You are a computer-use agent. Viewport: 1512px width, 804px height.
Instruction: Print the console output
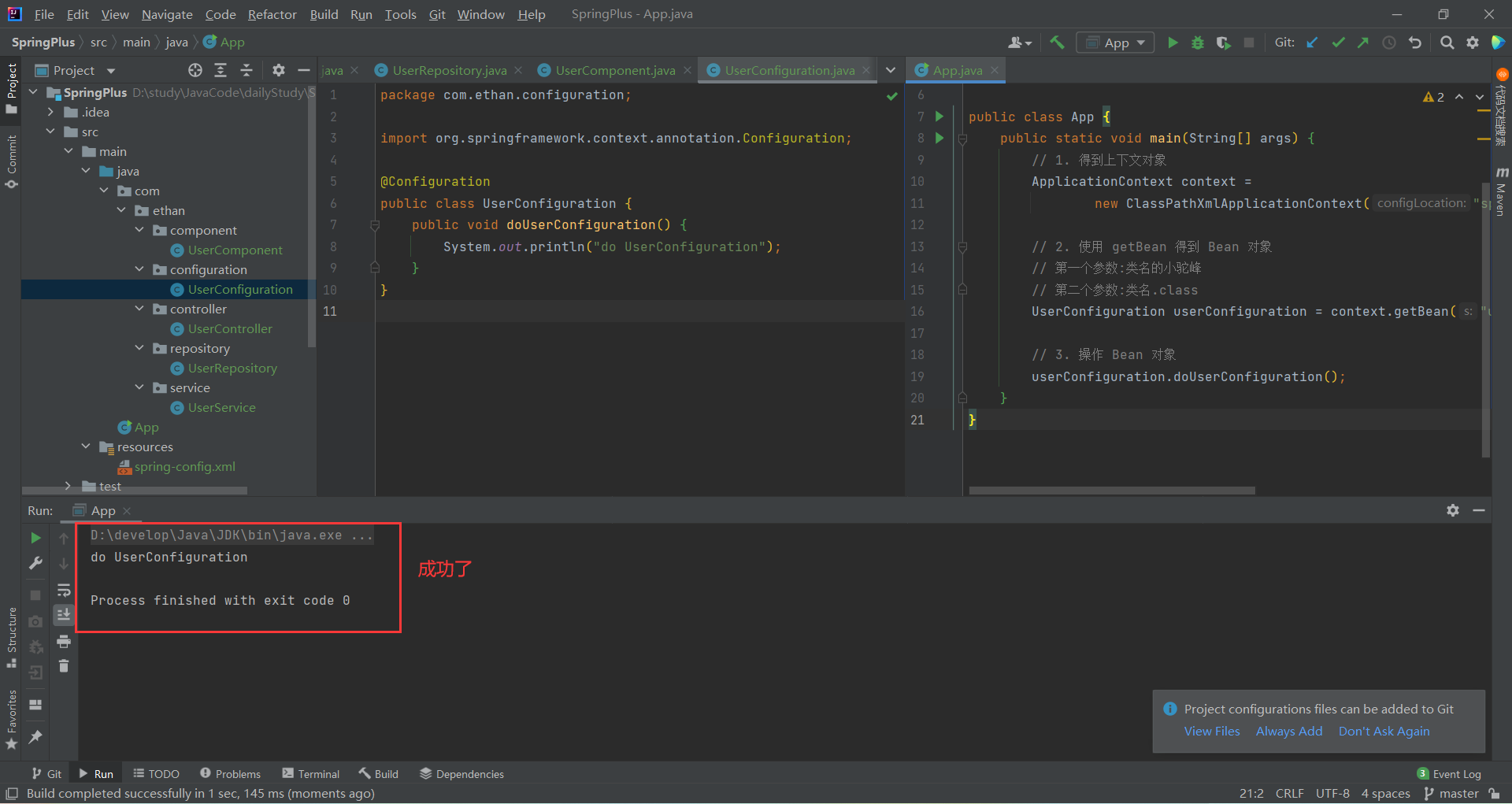64,642
